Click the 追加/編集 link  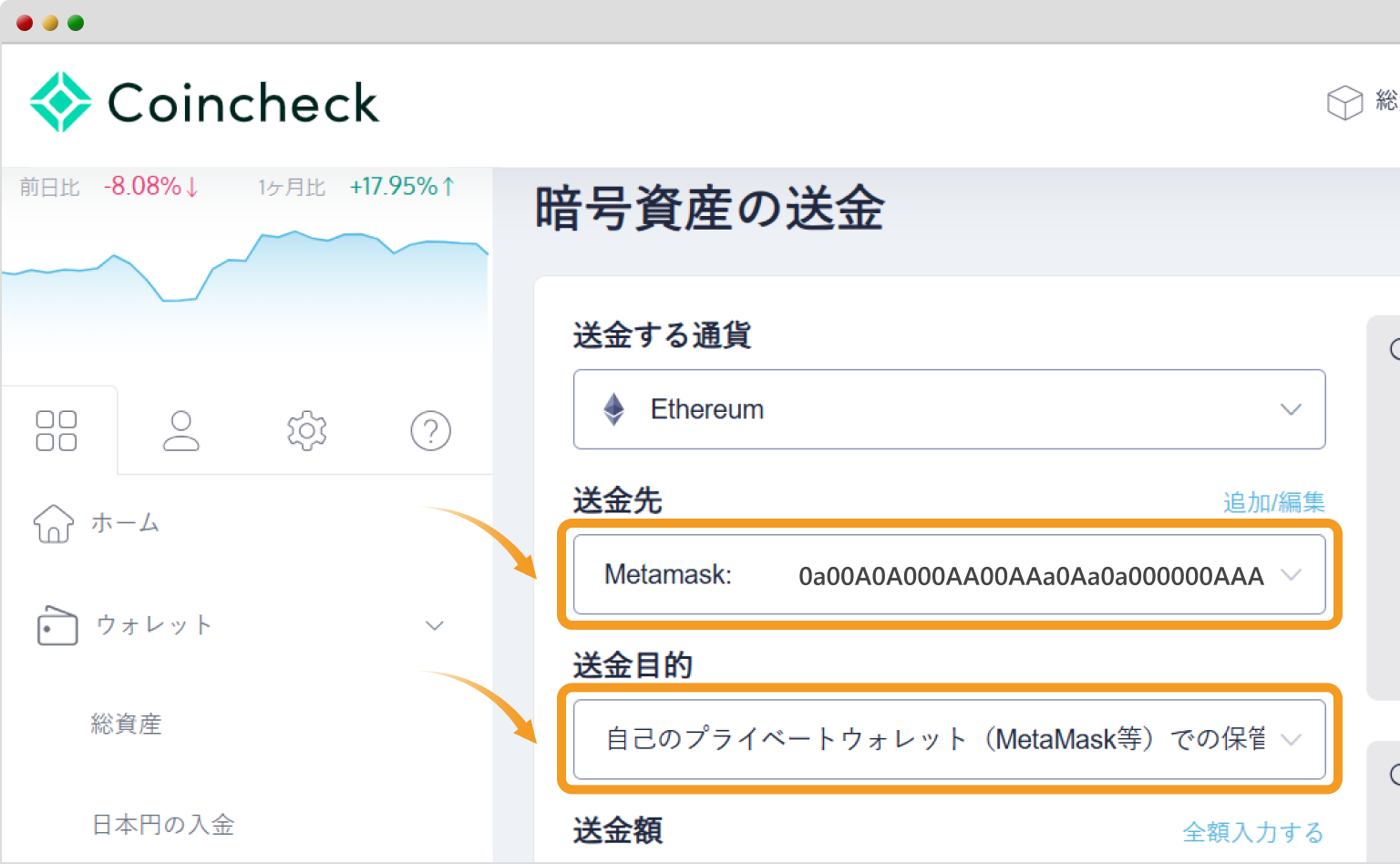click(x=1273, y=502)
